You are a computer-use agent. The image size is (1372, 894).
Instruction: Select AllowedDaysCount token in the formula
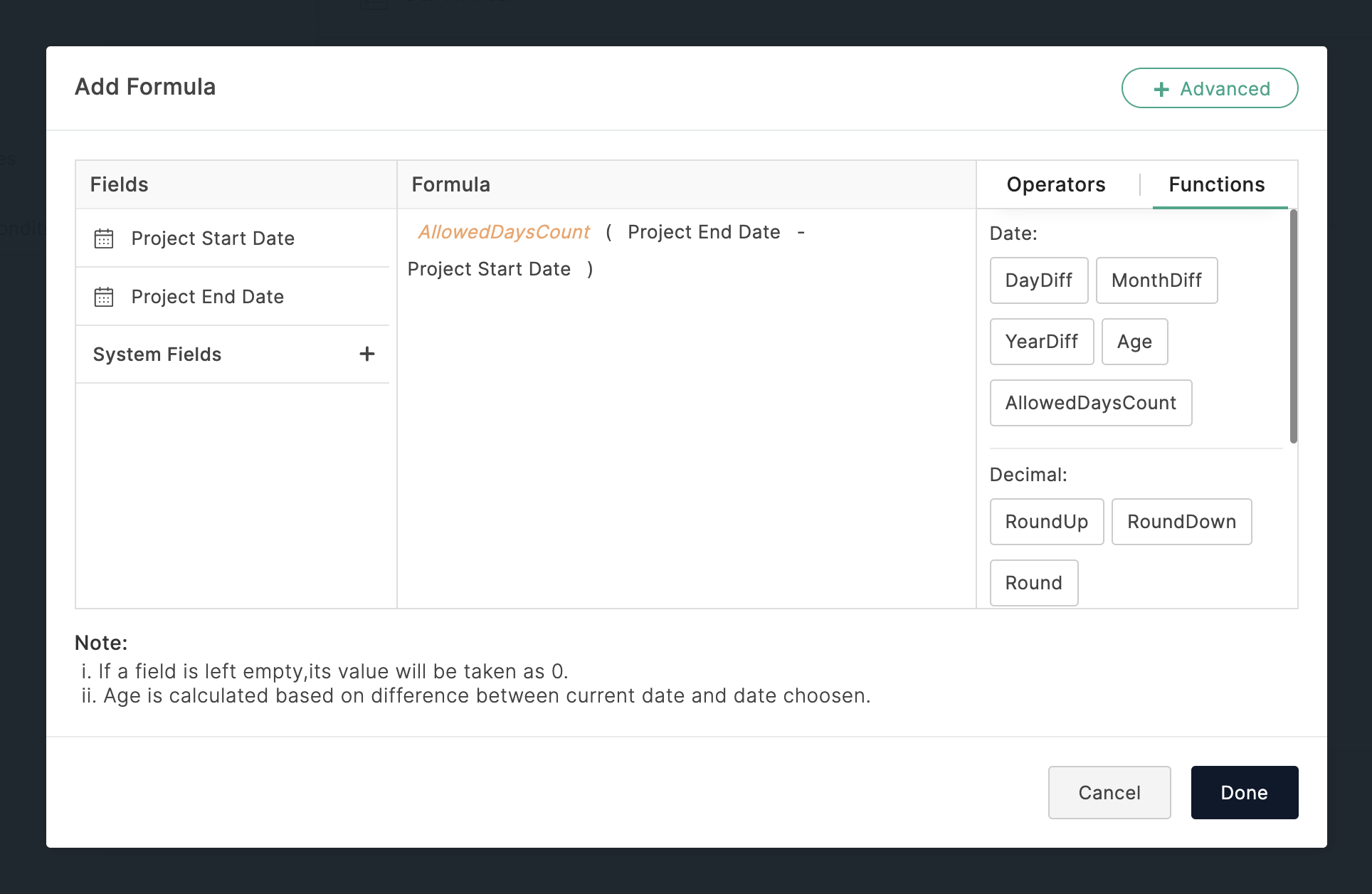(x=504, y=232)
